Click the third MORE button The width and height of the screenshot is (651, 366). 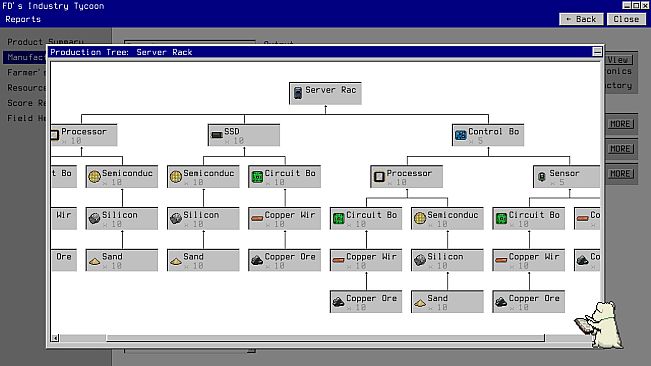coord(620,174)
